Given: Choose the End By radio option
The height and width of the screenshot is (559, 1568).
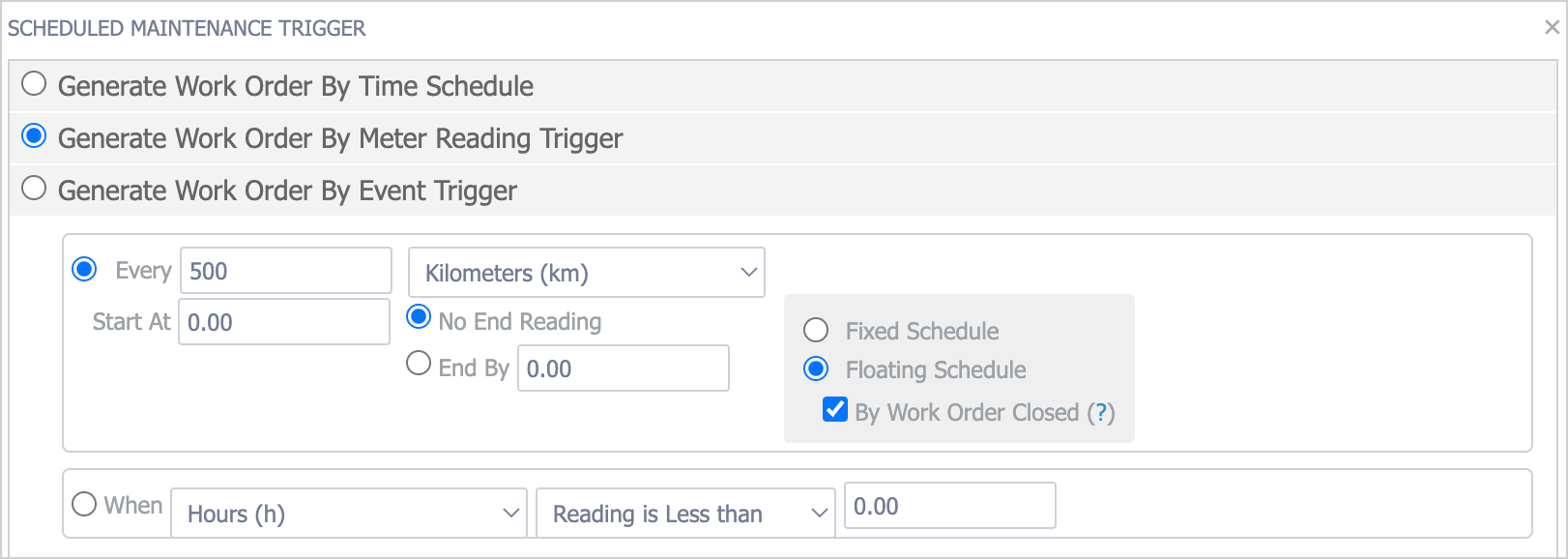Looking at the screenshot, I should [419, 364].
